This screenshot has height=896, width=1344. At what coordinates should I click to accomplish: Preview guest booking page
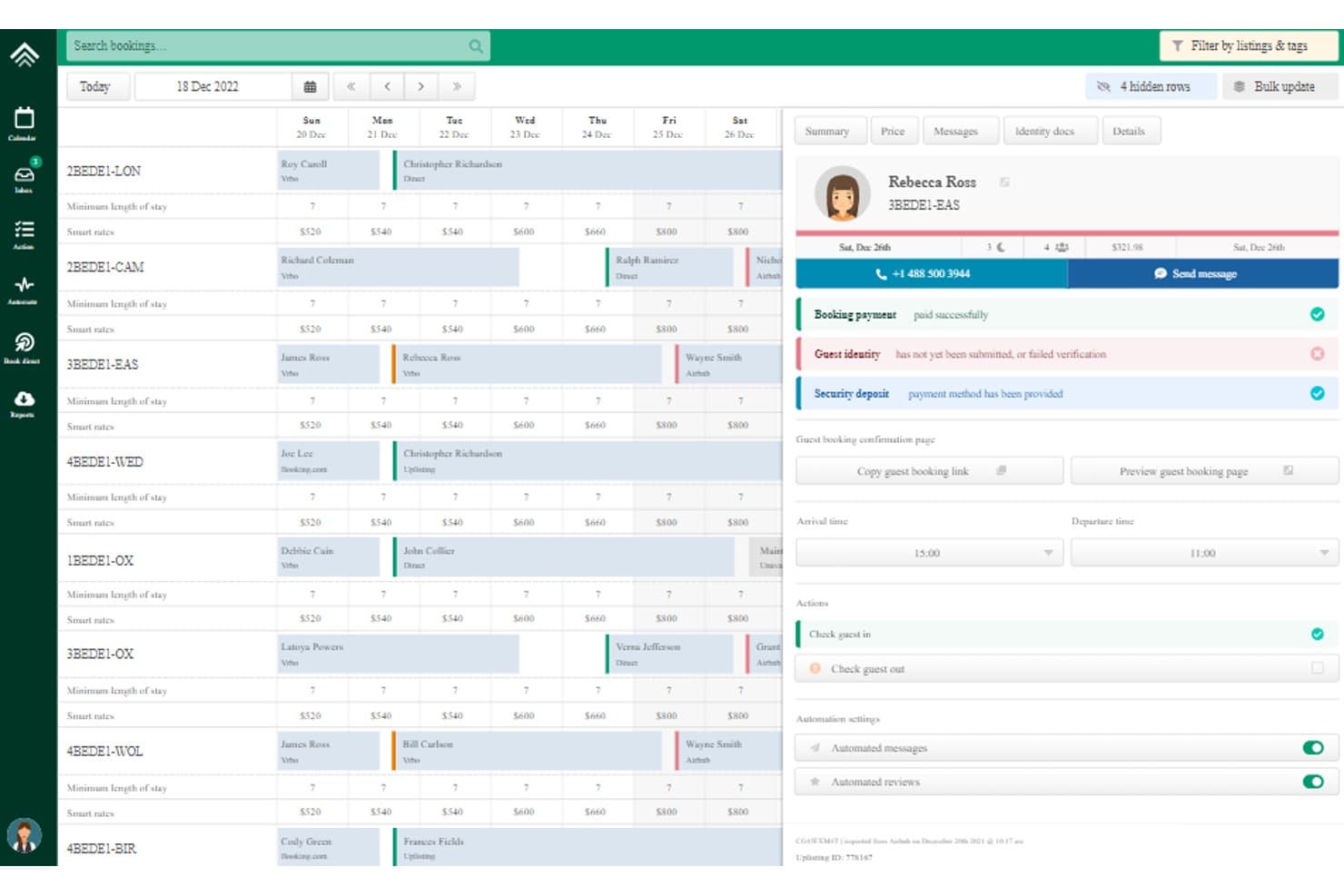1204,471
